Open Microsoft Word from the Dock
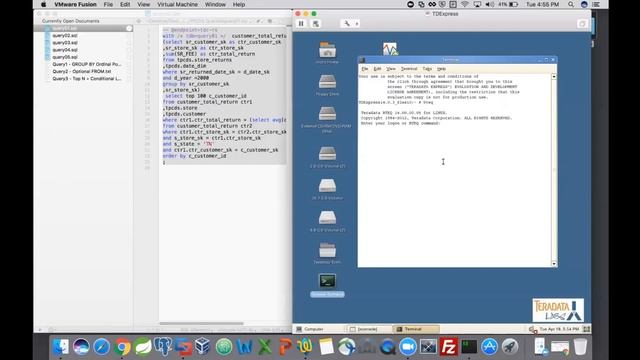 click(244, 347)
